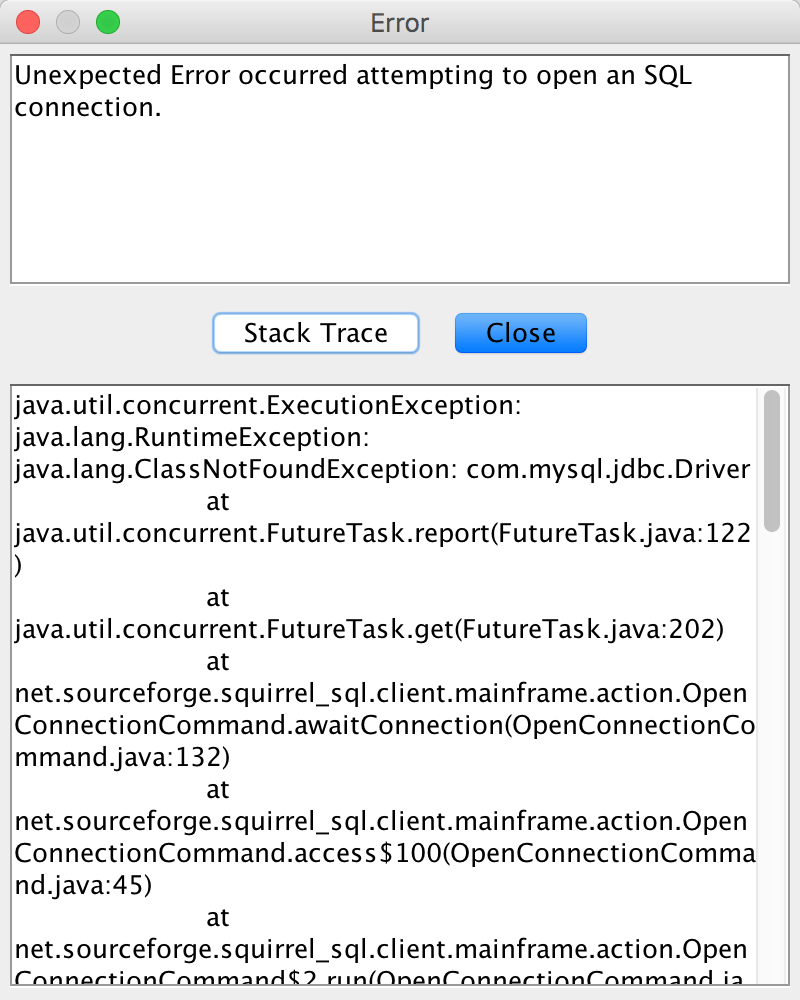Click the gray minimize window button
This screenshot has height=1000, width=800.
click(68, 22)
